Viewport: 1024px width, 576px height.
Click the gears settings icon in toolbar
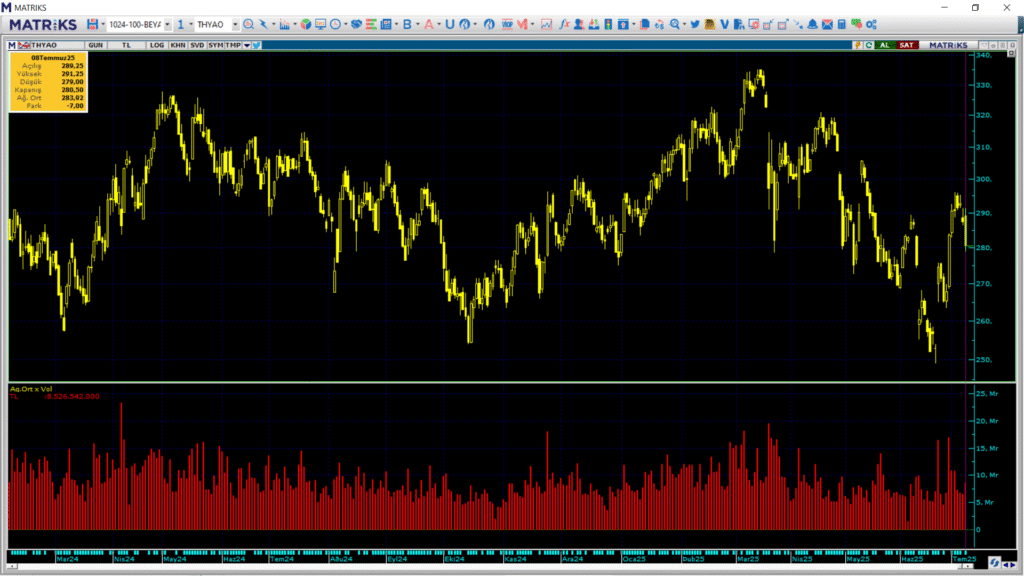(x=871, y=24)
